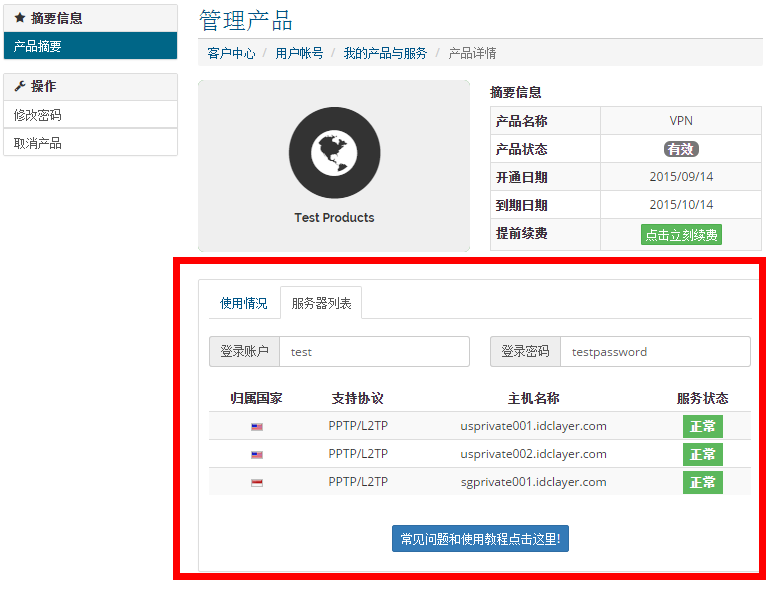Viewport: 767px width, 592px height.
Task: Click the 有效 status badge
Action: 681,149
